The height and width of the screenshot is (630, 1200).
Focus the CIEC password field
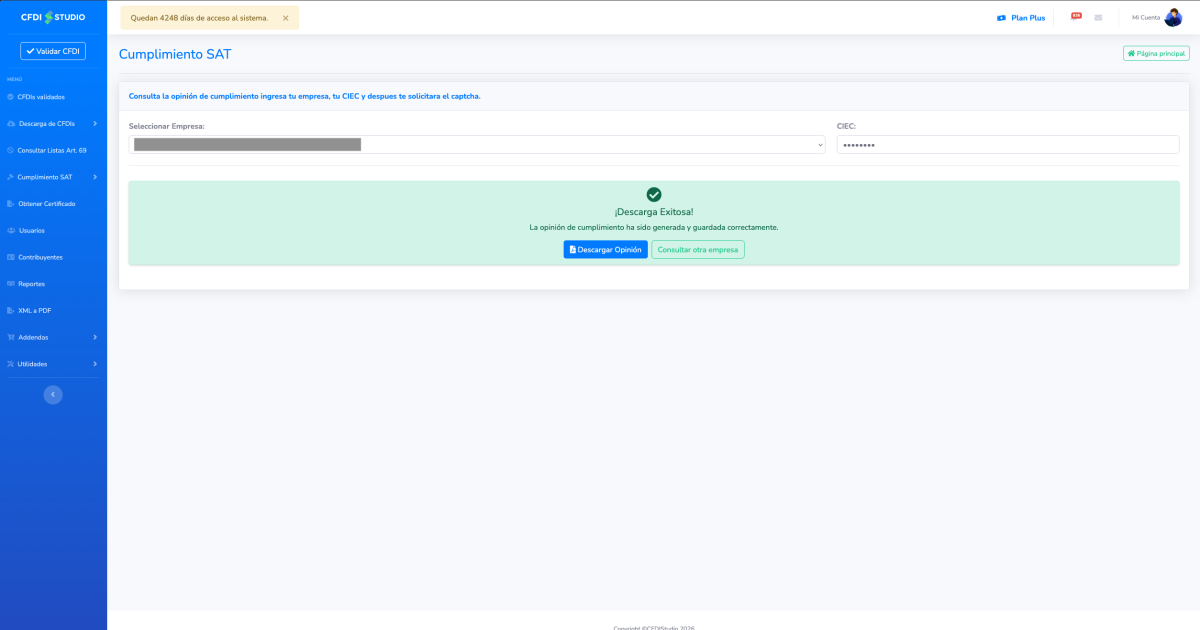[x=1008, y=145]
